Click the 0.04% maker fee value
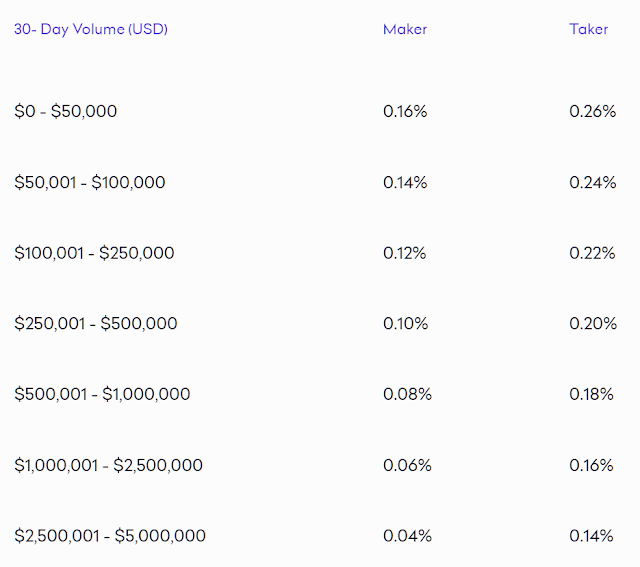Image resolution: width=640 pixels, height=567 pixels. 407,536
